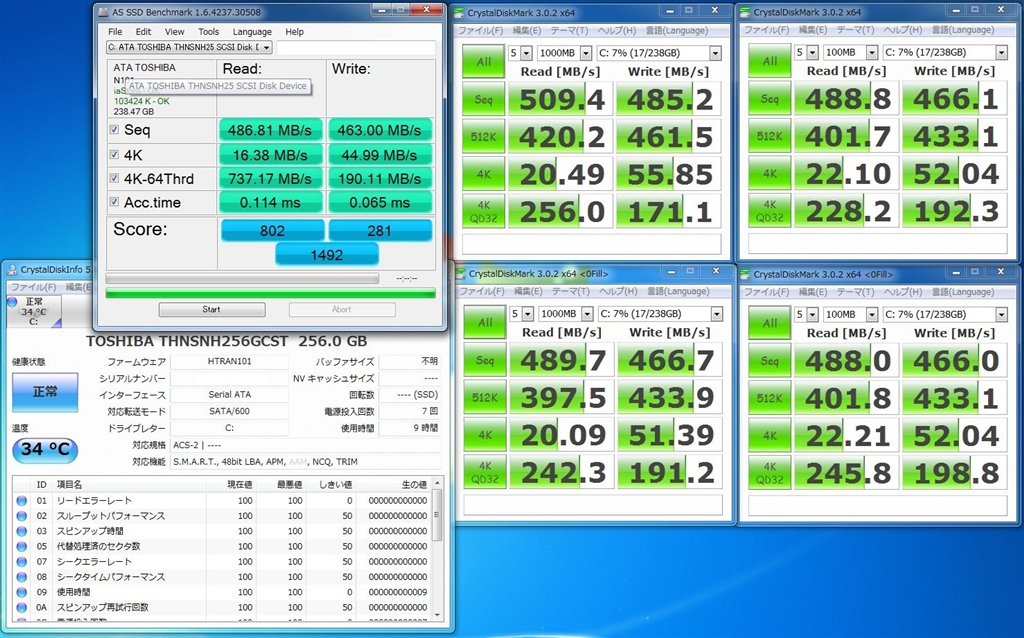
Task: Uncheck the Seq test checkbox
Action: [x=114, y=130]
